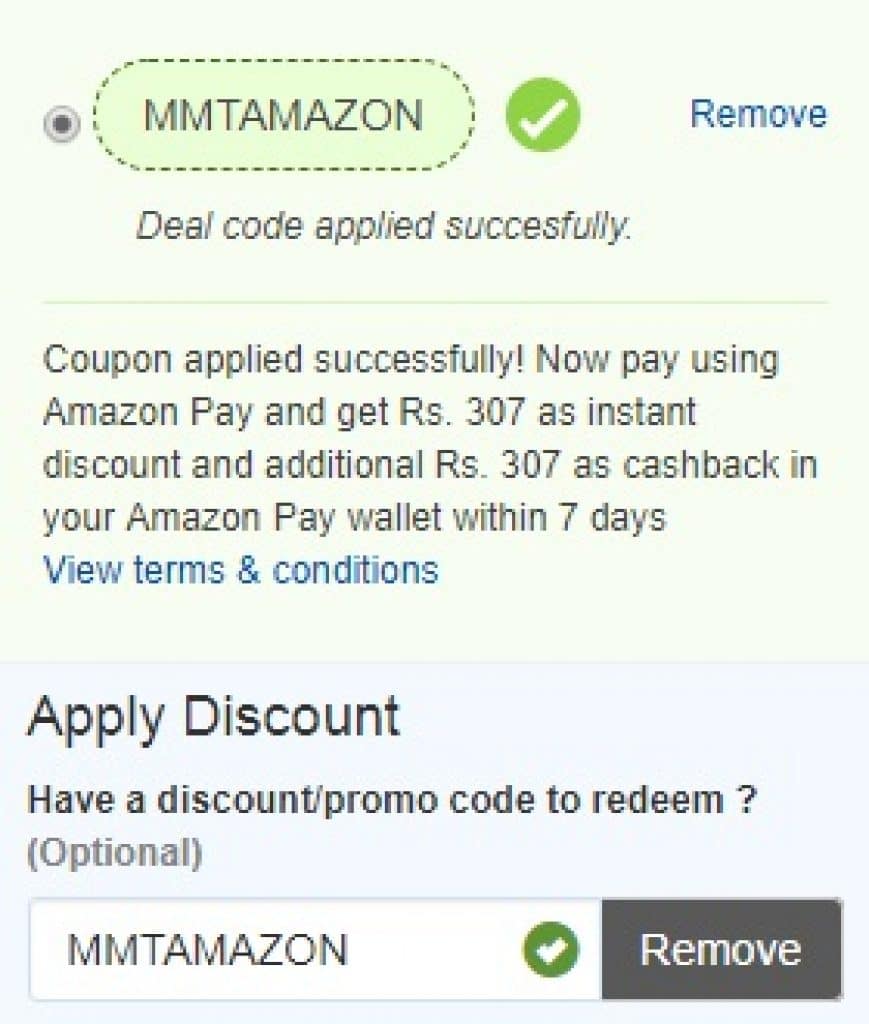Click the dashed MMTAMAZON coupon badge
Screen dimensions: 869x1024
click(x=285, y=115)
